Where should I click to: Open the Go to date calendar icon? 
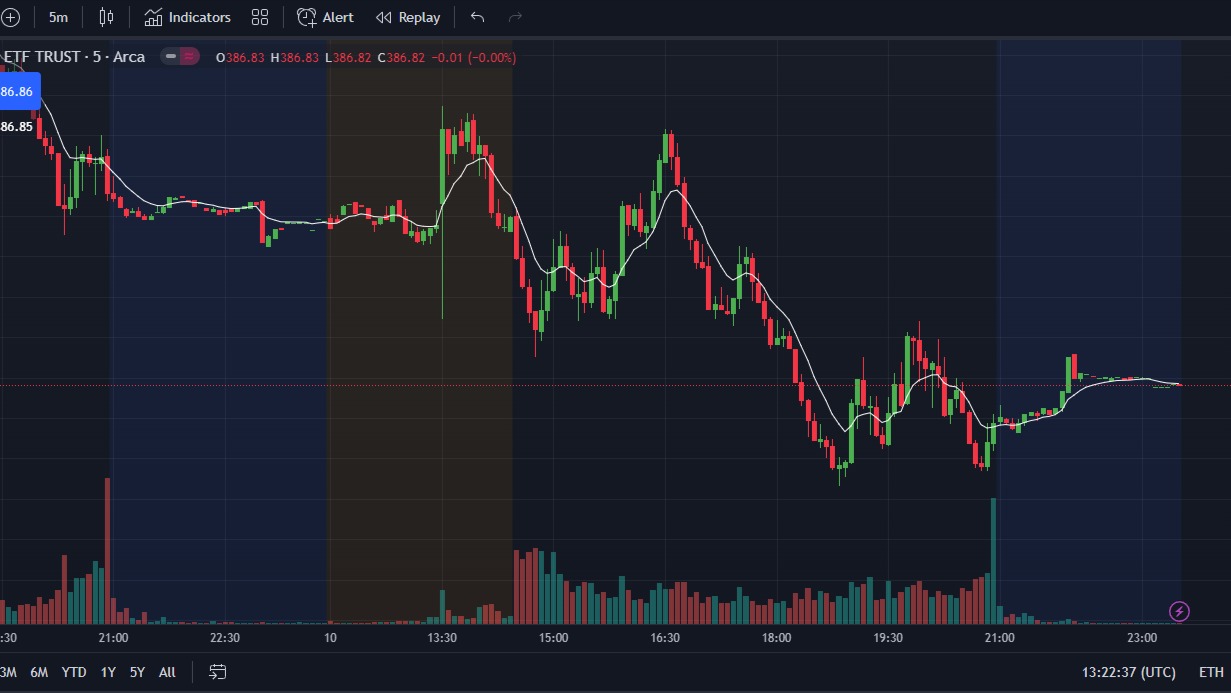point(218,672)
